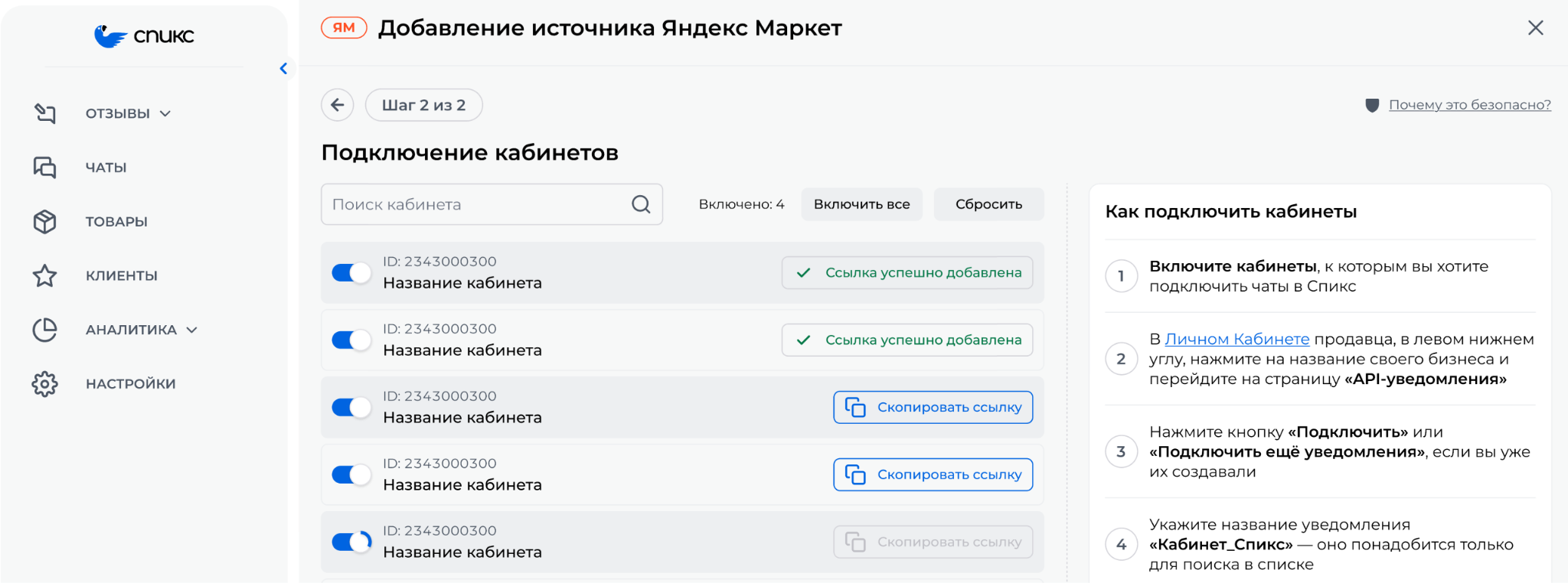Toggle the switch in the fourth cabinet row

(351, 474)
